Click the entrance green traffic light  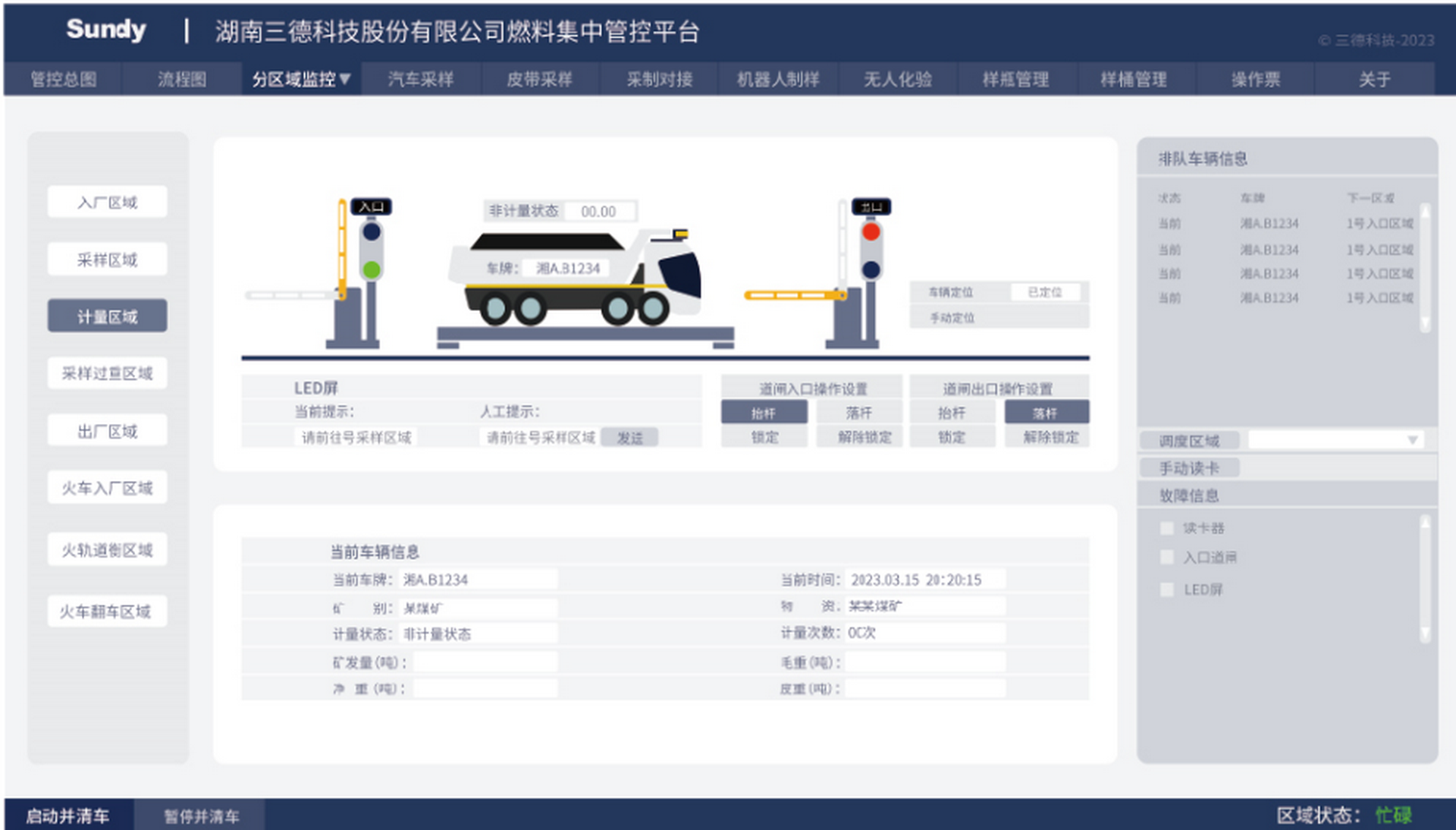click(371, 269)
